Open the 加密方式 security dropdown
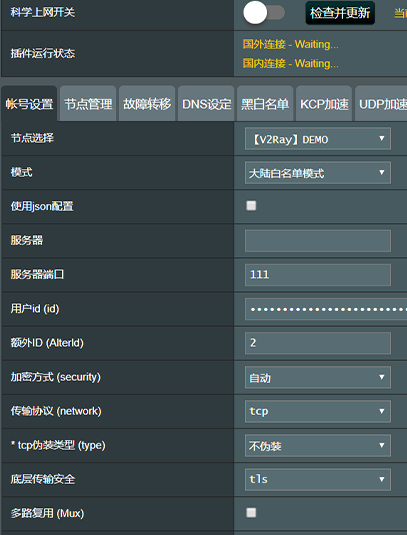The width and height of the screenshot is (407, 535). click(318, 377)
